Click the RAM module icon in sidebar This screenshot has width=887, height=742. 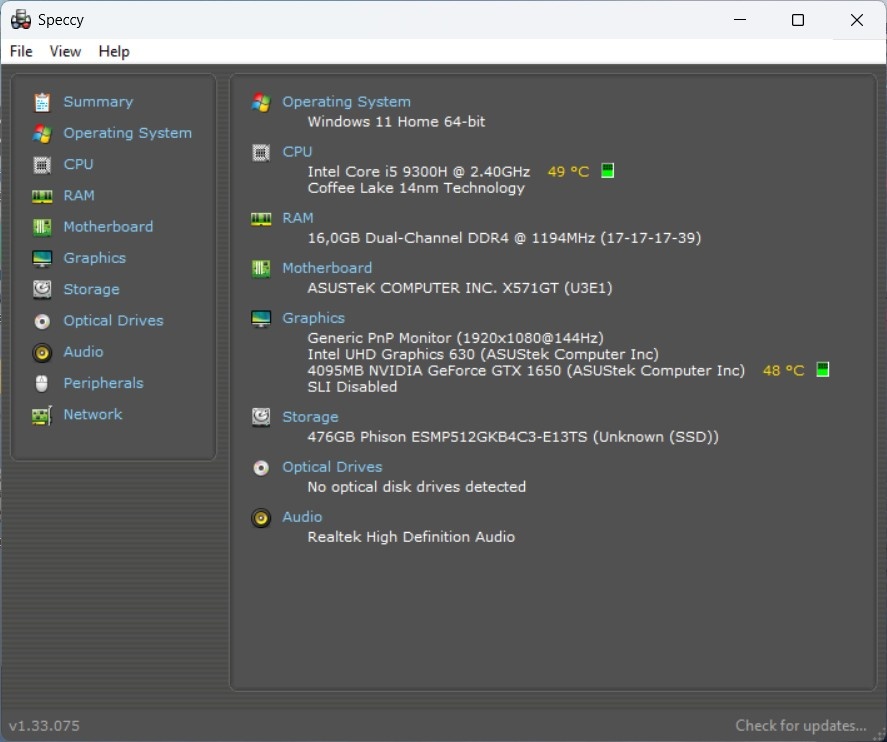click(42, 196)
